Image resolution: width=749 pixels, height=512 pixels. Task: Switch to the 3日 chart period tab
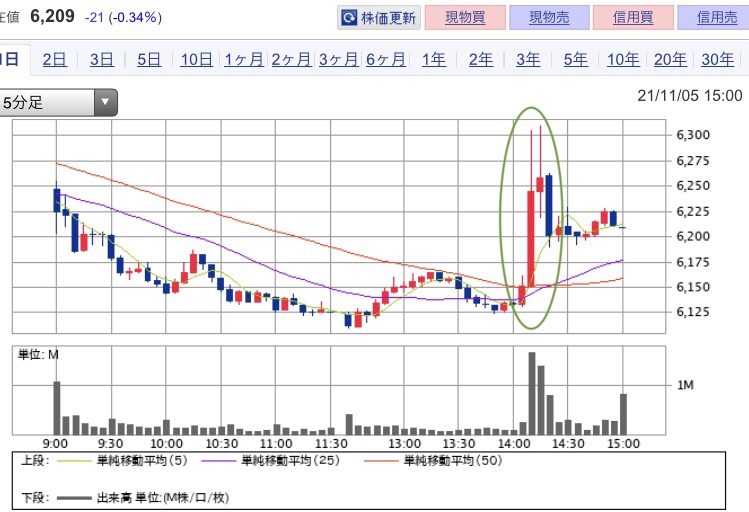coord(102,60)
